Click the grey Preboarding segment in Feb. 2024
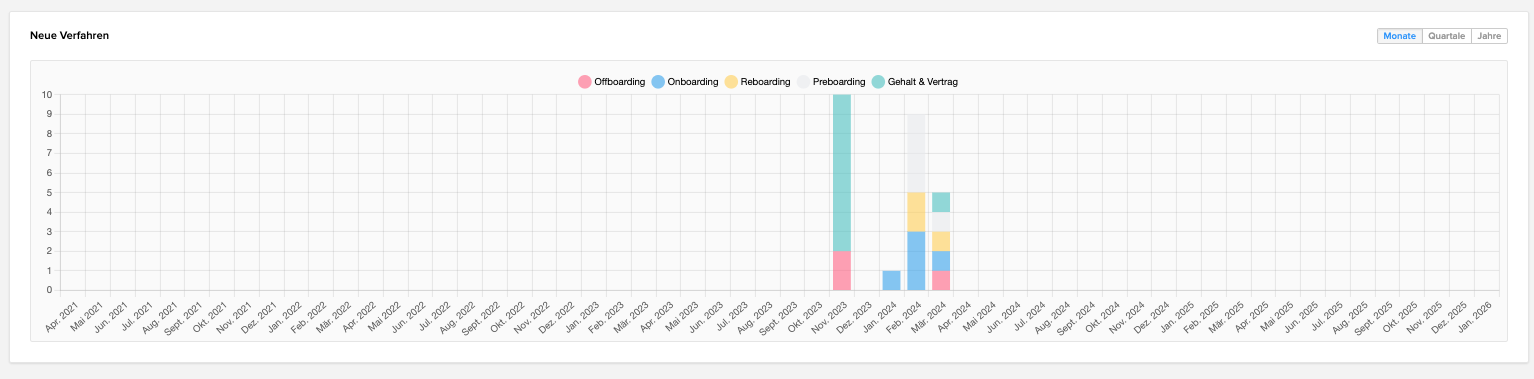The height and width of the screenshot is (379, 1534). click(916, 153)
